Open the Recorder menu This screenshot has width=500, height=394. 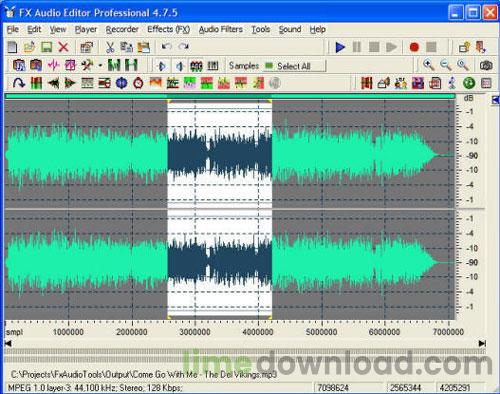click(122, 29)
